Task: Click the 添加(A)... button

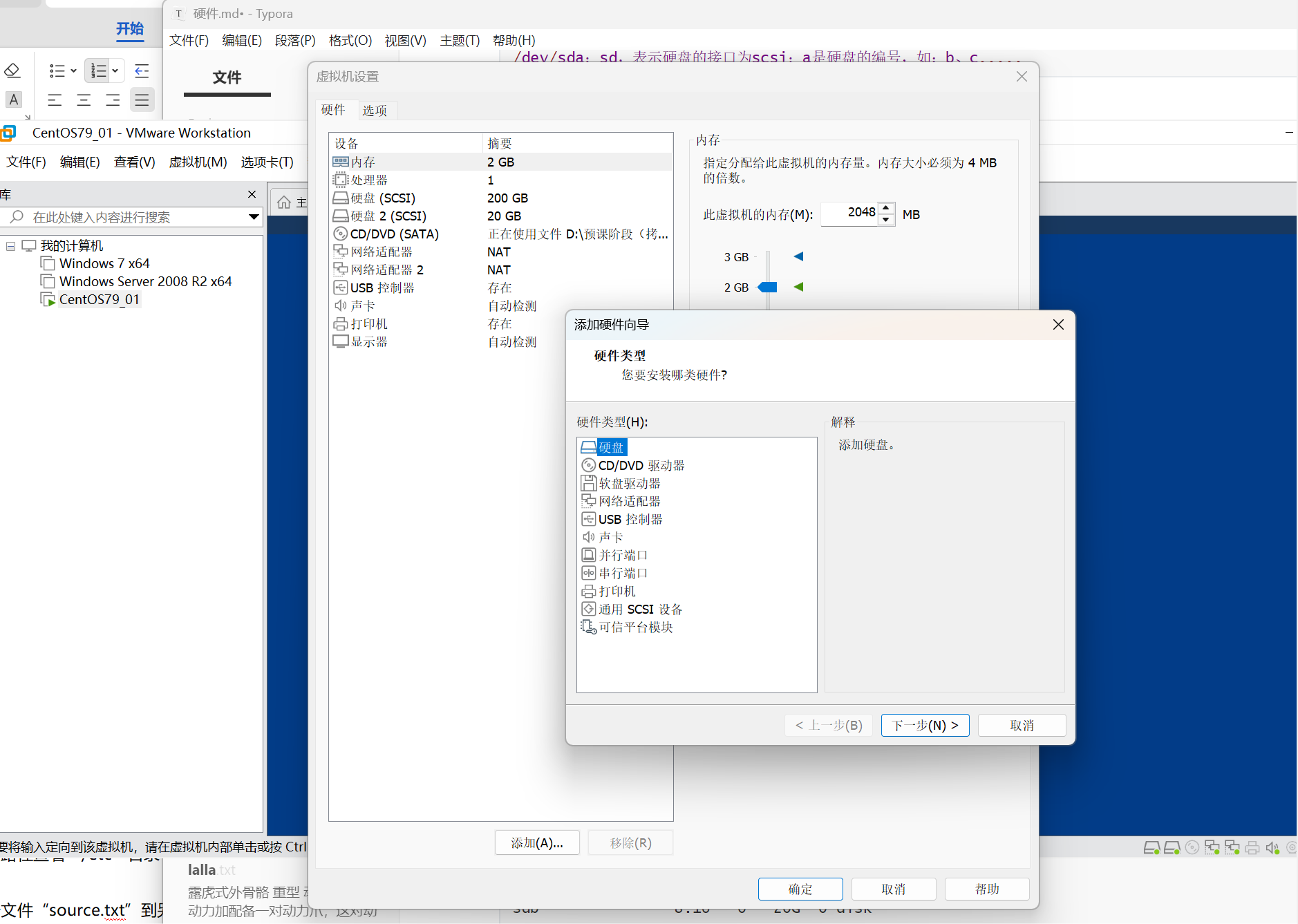Action: [537, 842]
